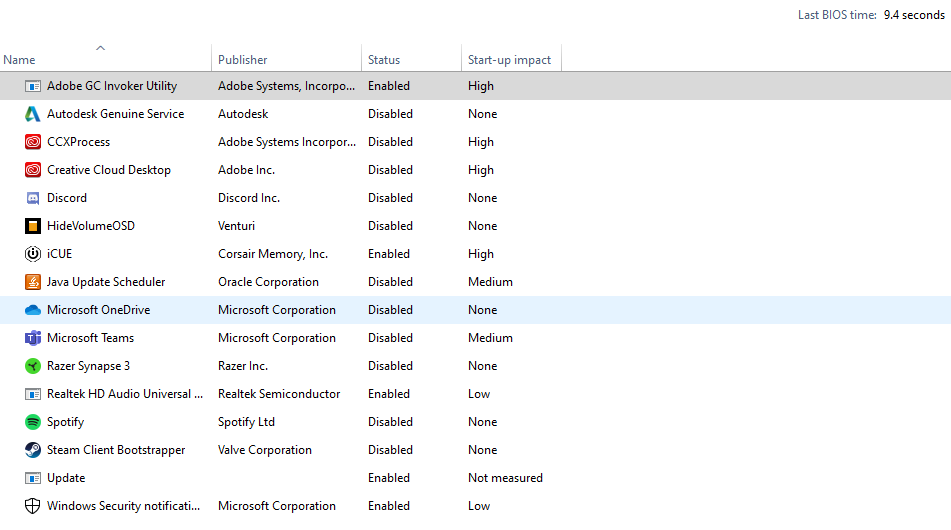Click the Realtek Semiconductor publisher cell
951x530 pixels.
[279, 394]
